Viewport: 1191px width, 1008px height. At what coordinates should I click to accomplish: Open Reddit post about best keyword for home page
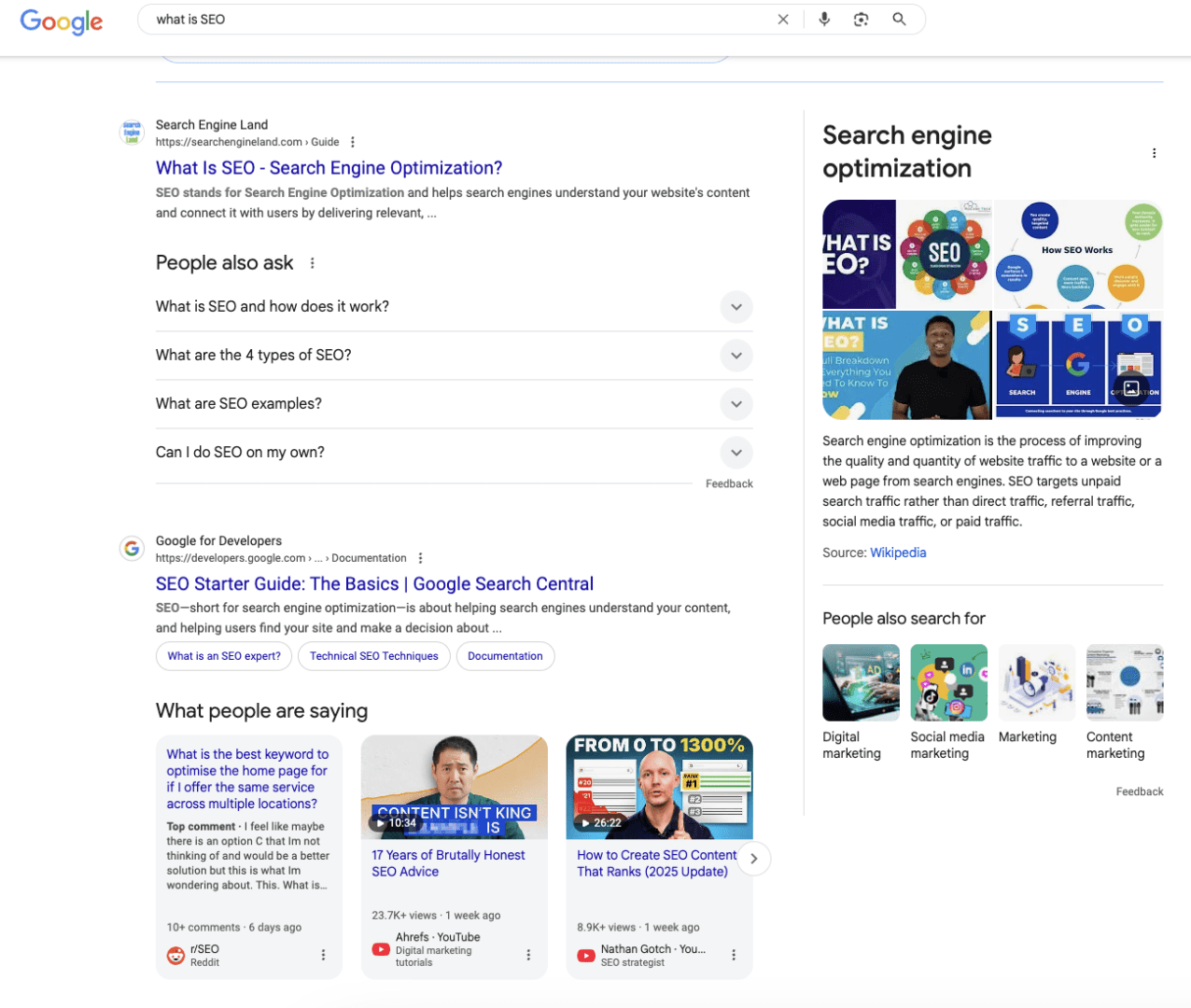tap(247, 778)
